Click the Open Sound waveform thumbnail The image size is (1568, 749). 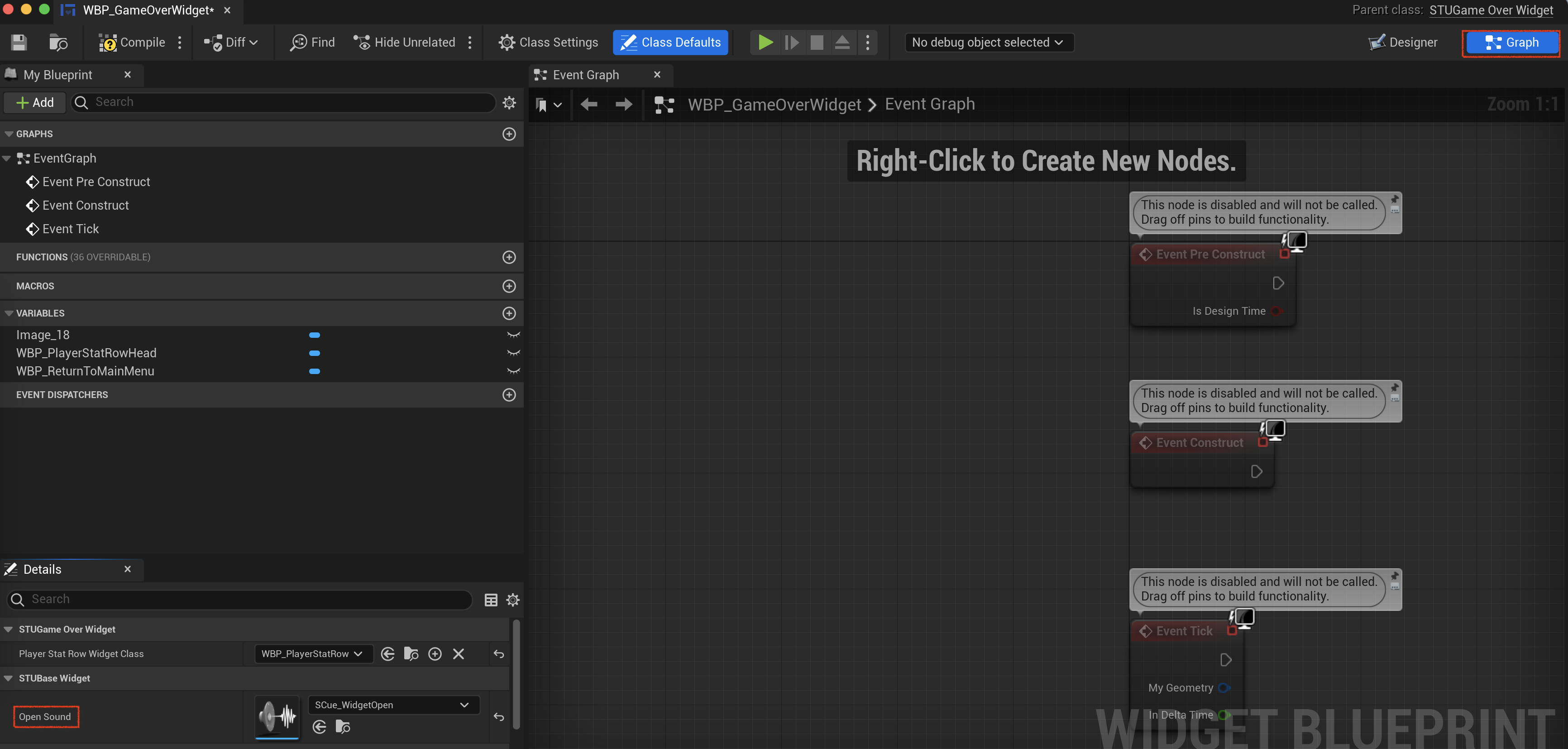click(x=277, y=717)
